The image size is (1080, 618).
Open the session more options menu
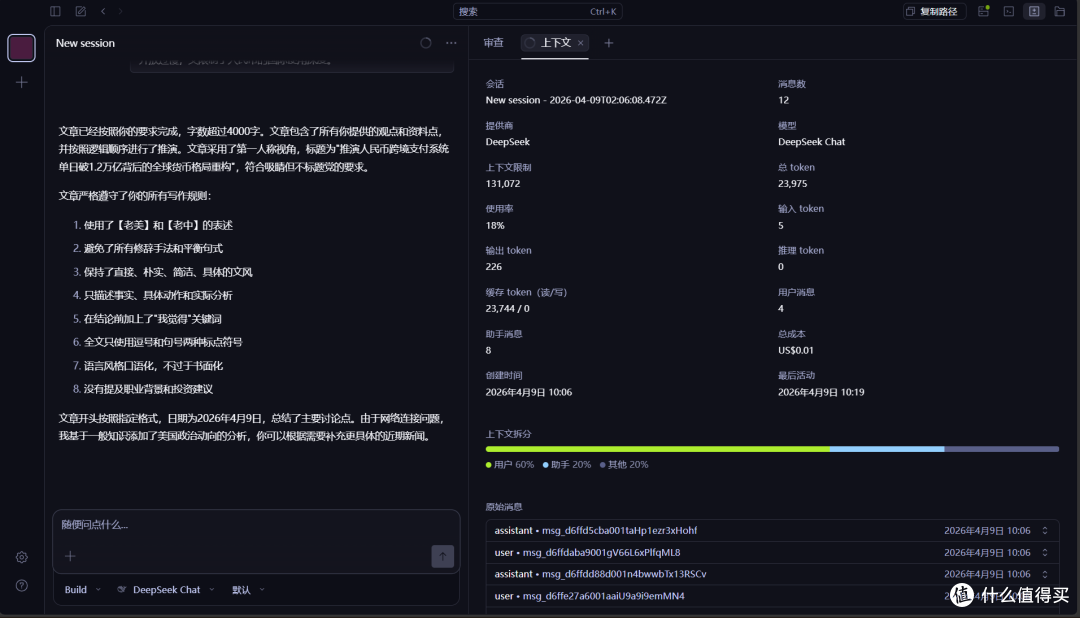(451, 43)
